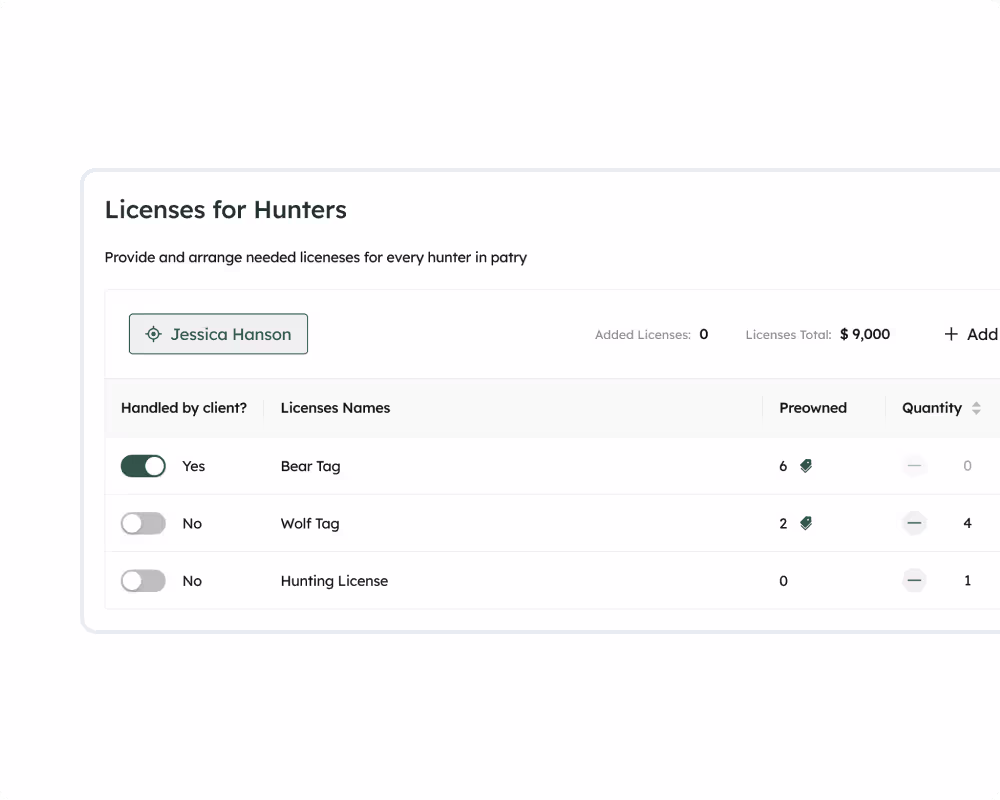
Task: Click the Handled by client? header
Action: pyautogui.click(x=184, y=408)
